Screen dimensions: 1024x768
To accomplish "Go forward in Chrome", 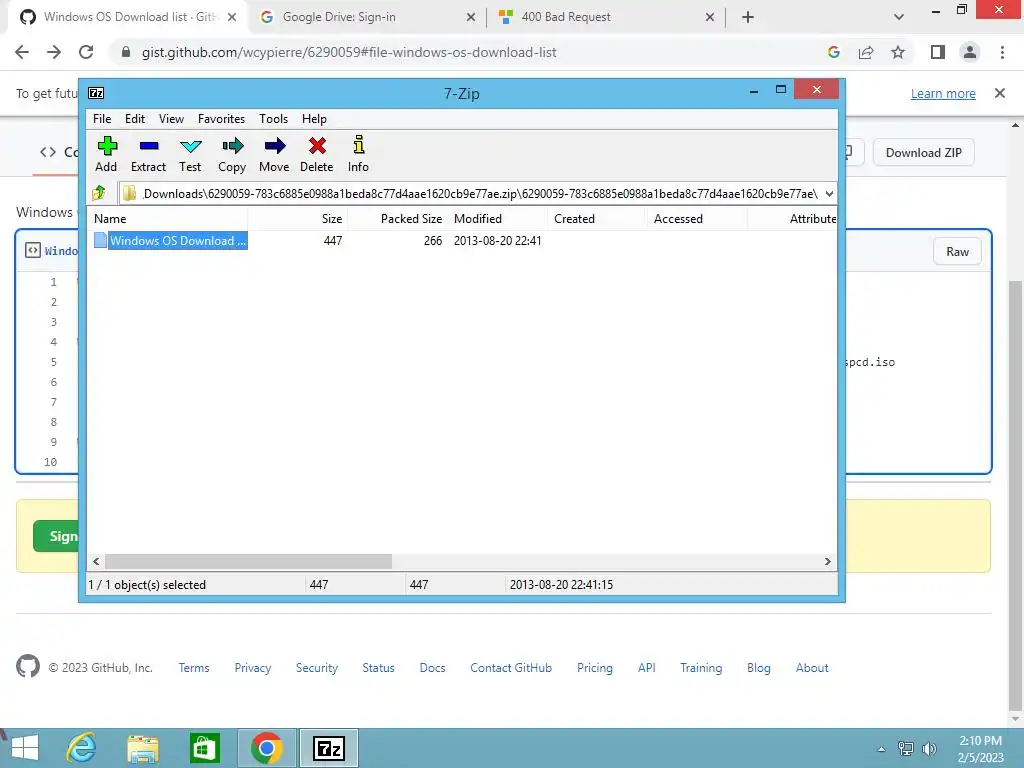I will pyautogui.click(x=54, y=52).
